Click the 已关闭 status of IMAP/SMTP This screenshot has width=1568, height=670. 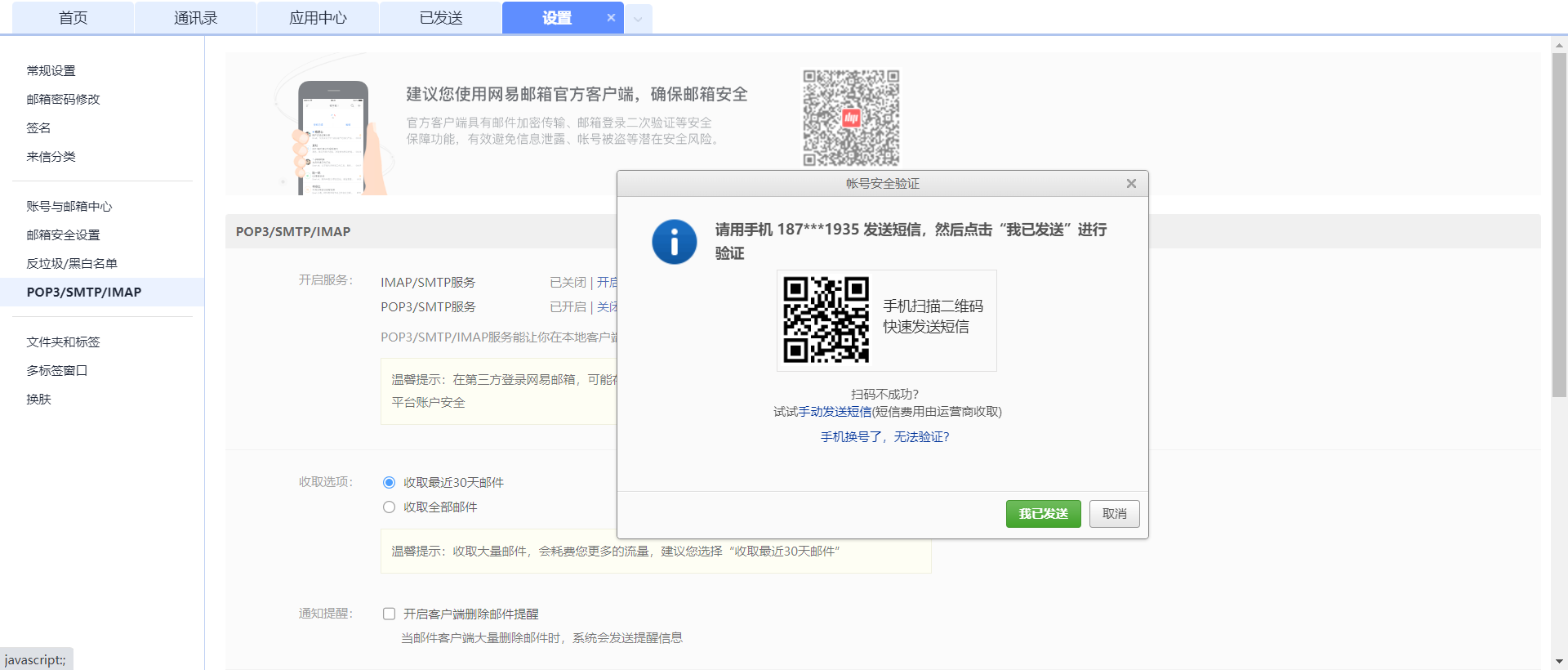(568, 282)
